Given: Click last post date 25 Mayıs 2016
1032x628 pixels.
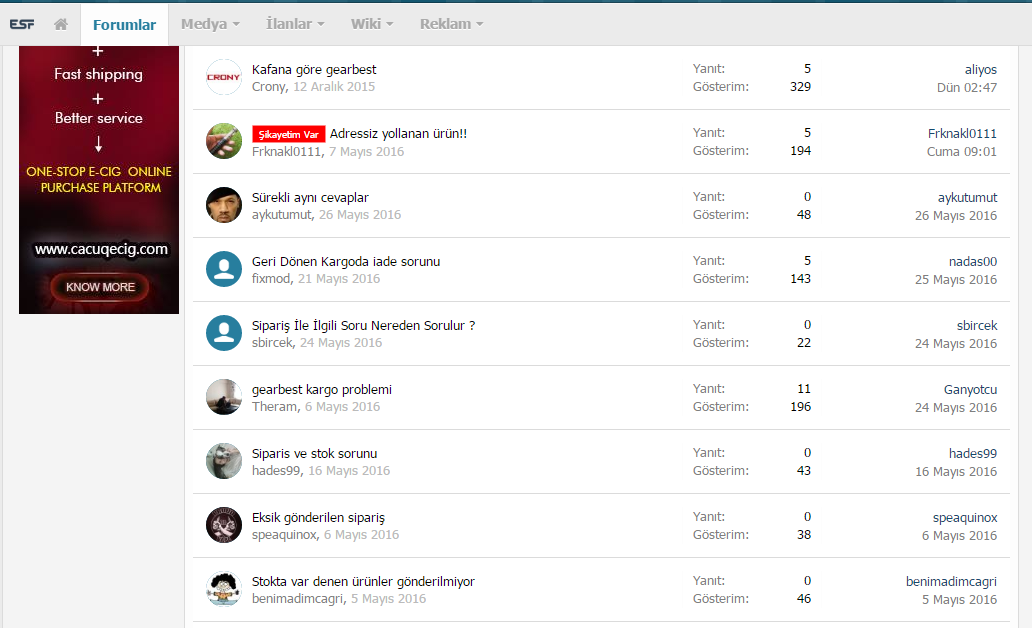Looking at the screenshot, I should (x=956, y=280).
